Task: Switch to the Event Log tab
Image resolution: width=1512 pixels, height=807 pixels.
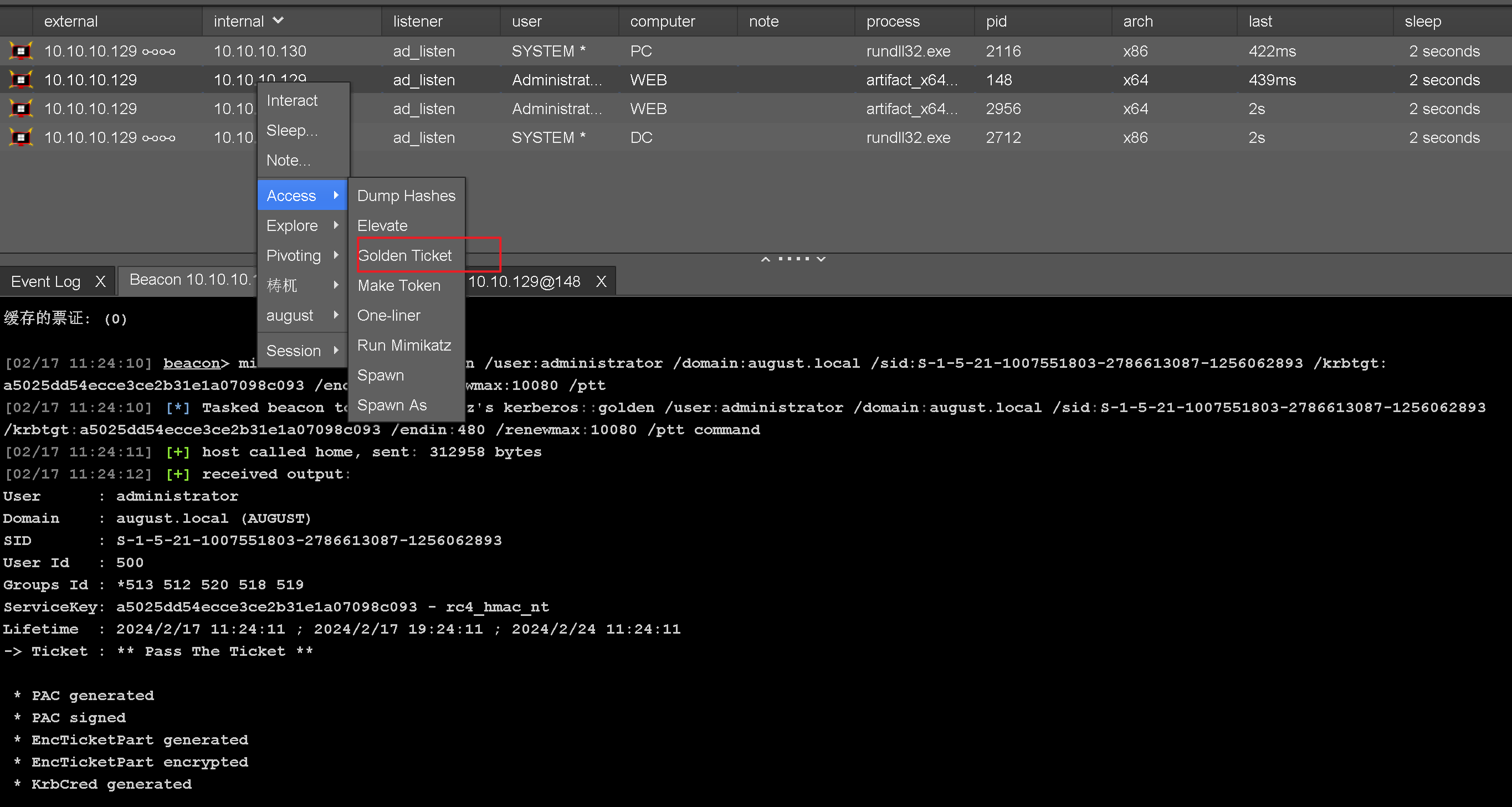Action: (x=46, y=282)
